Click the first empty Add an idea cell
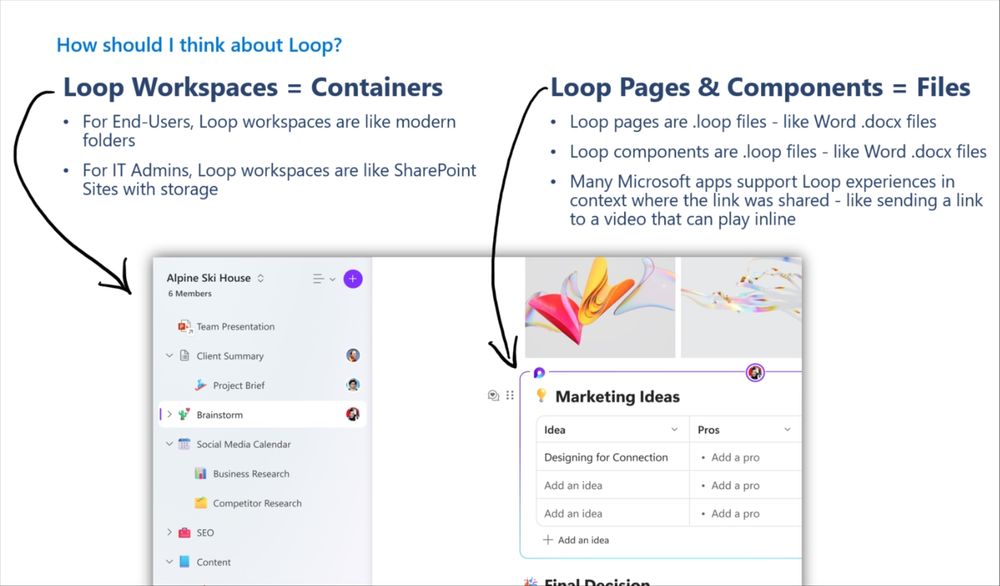The height and width of the screenshot is (586, 1000). pyautogui.click(x=613, y=485)
